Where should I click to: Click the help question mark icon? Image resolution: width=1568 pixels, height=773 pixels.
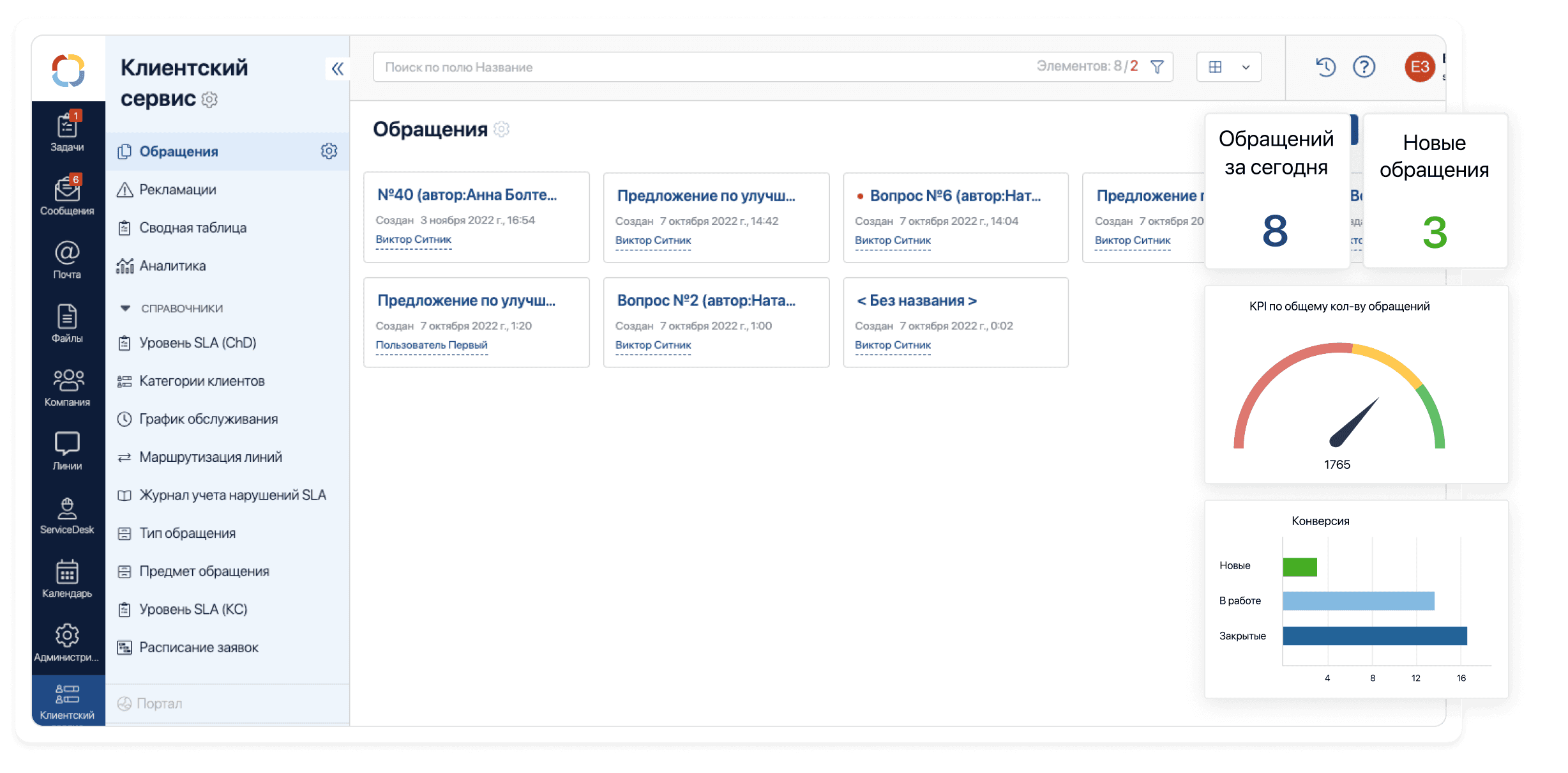click(1364, 67)
